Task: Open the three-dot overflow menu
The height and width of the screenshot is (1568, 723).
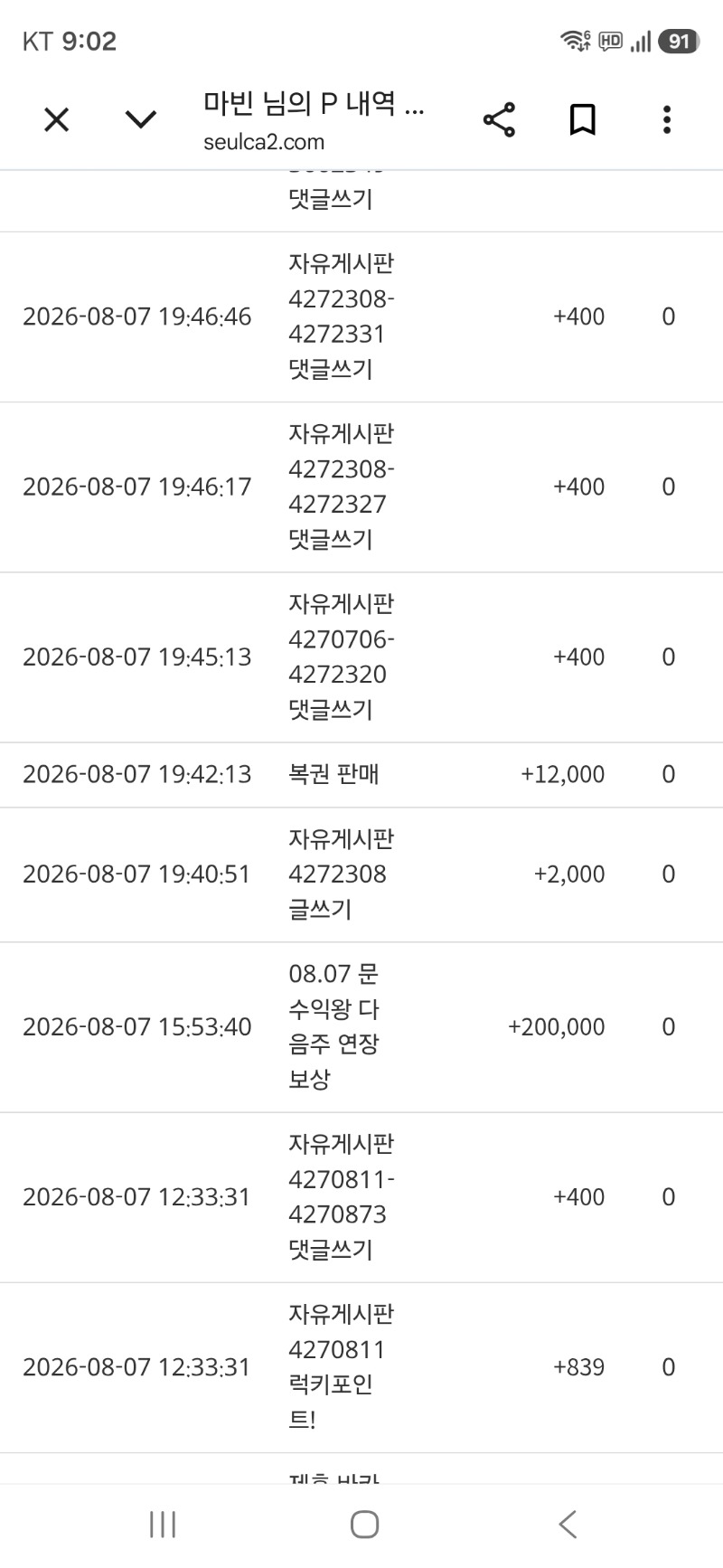Action: pyautogui.click(x=667, y=119)
